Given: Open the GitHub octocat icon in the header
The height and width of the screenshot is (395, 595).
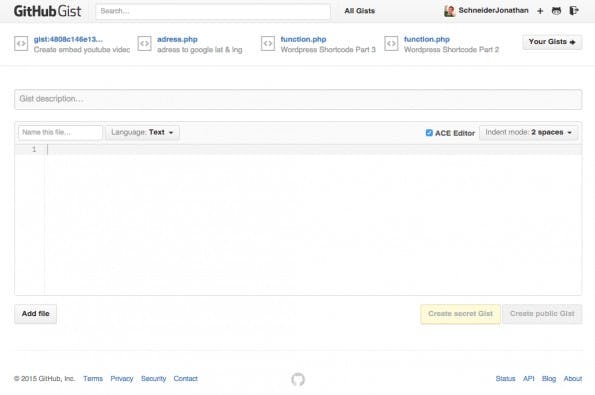Looking at the screenshot, I should [x=556, y=11].
